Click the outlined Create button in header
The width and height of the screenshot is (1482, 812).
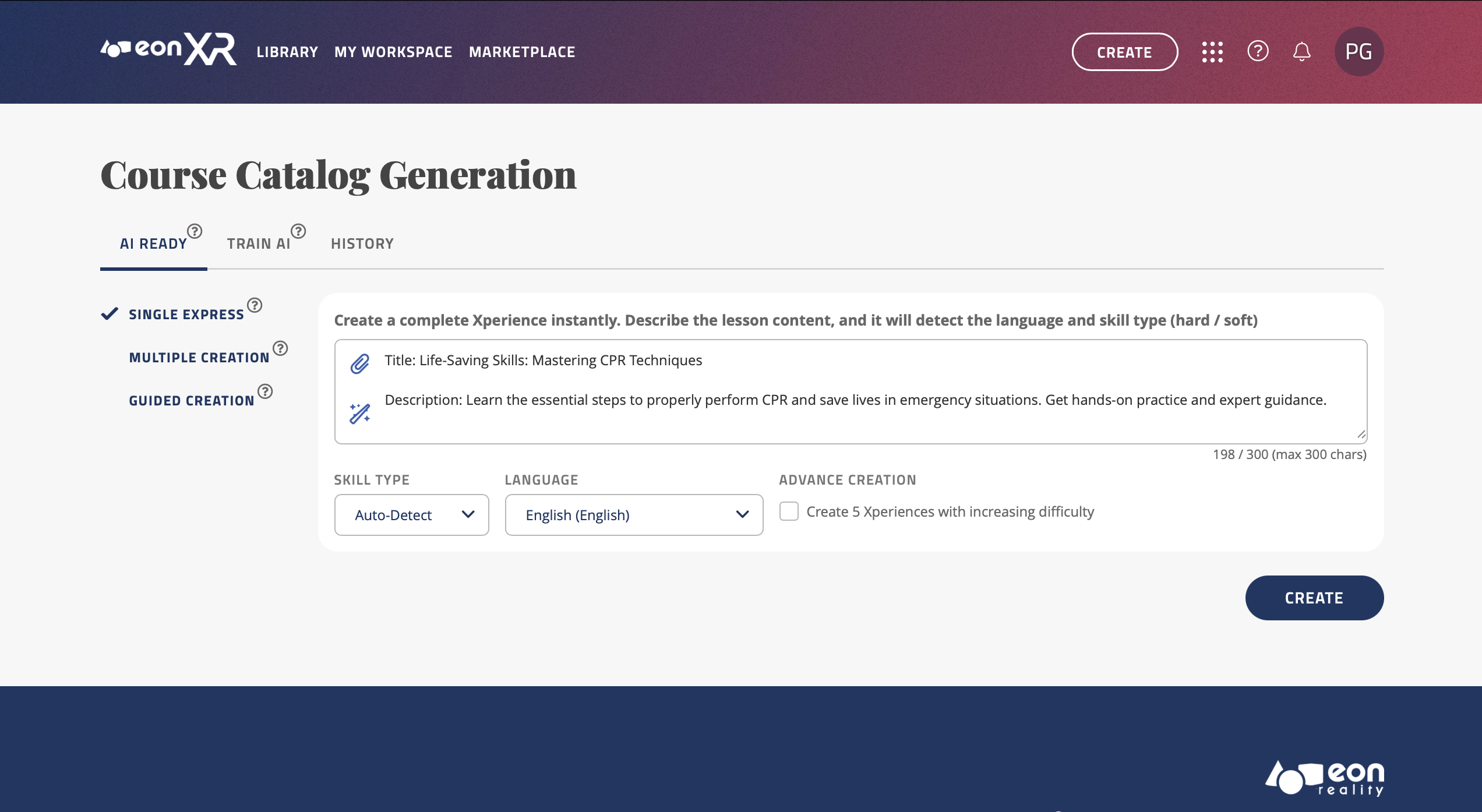(1124, 52)
